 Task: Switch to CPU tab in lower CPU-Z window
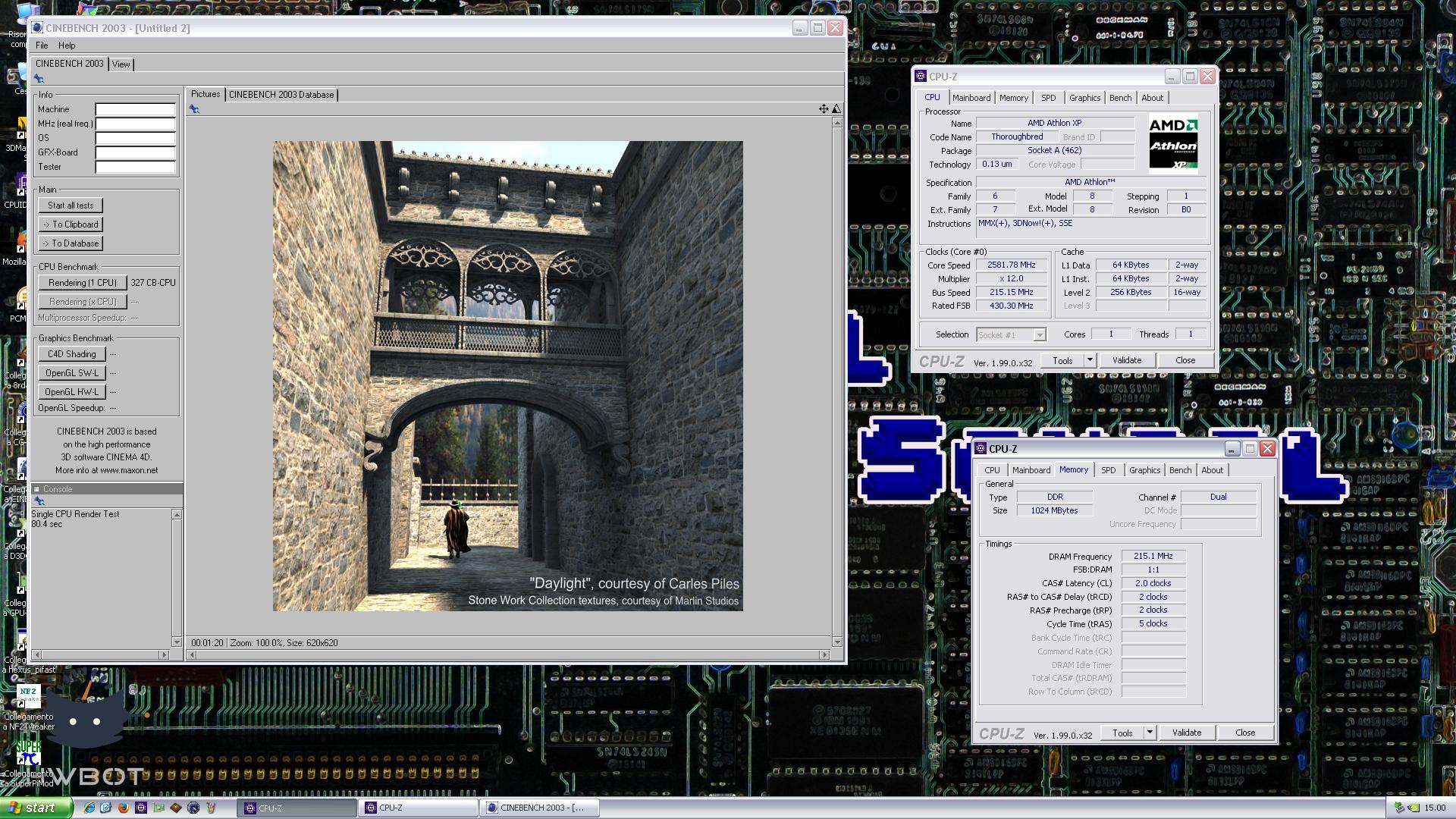992,470
